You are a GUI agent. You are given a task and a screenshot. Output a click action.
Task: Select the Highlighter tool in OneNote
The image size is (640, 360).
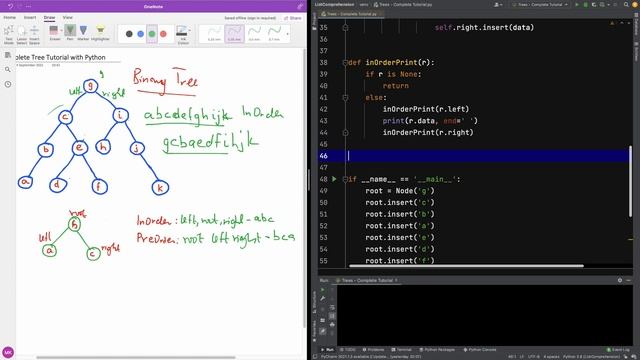(100, 33)
